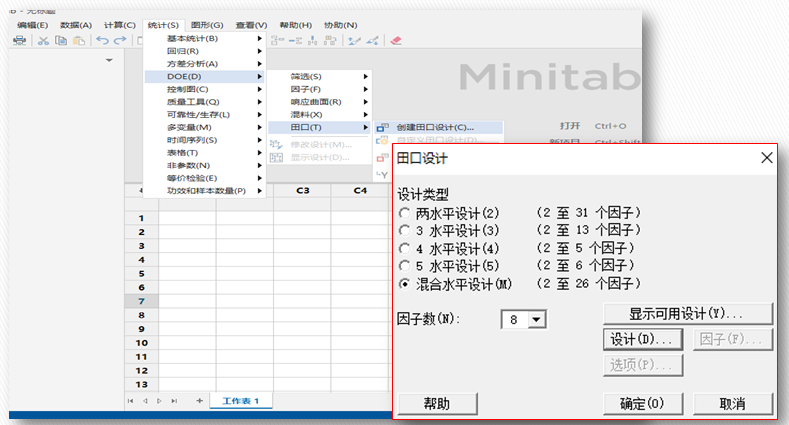Image resolution: width=789 pixels, height=425 pixels.
Task: Select the 3 水平设计(3) radio button
Action: pyautogui.click(x=405, y=231)
